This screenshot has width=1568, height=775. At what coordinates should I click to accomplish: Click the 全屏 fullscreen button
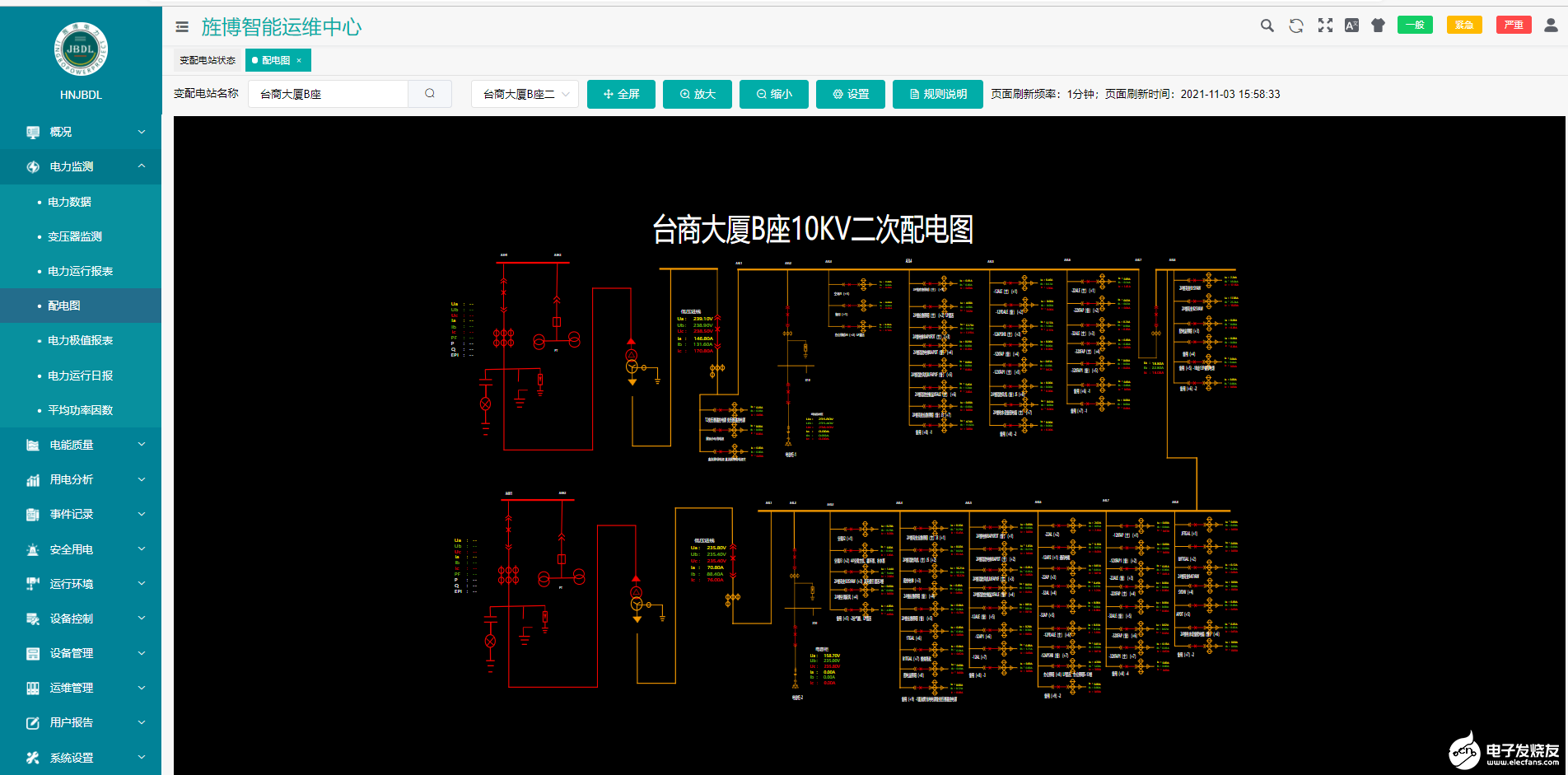pyautogui.click(x=621, y=94)
